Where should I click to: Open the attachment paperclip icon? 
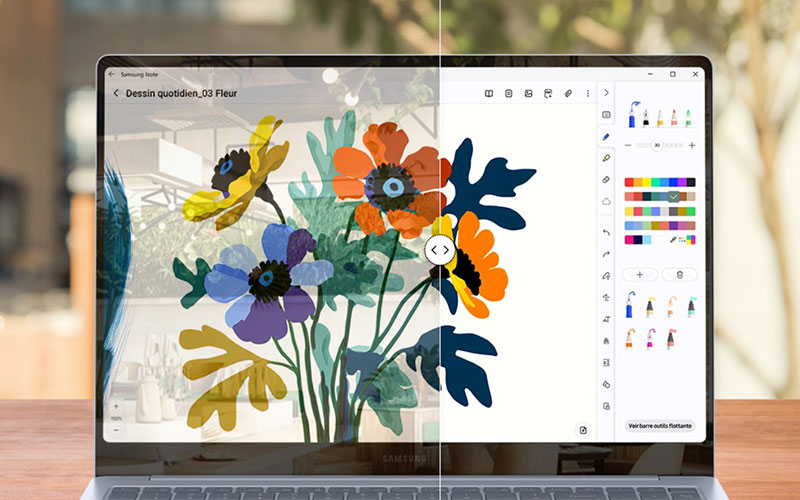[x=567, y=93]
